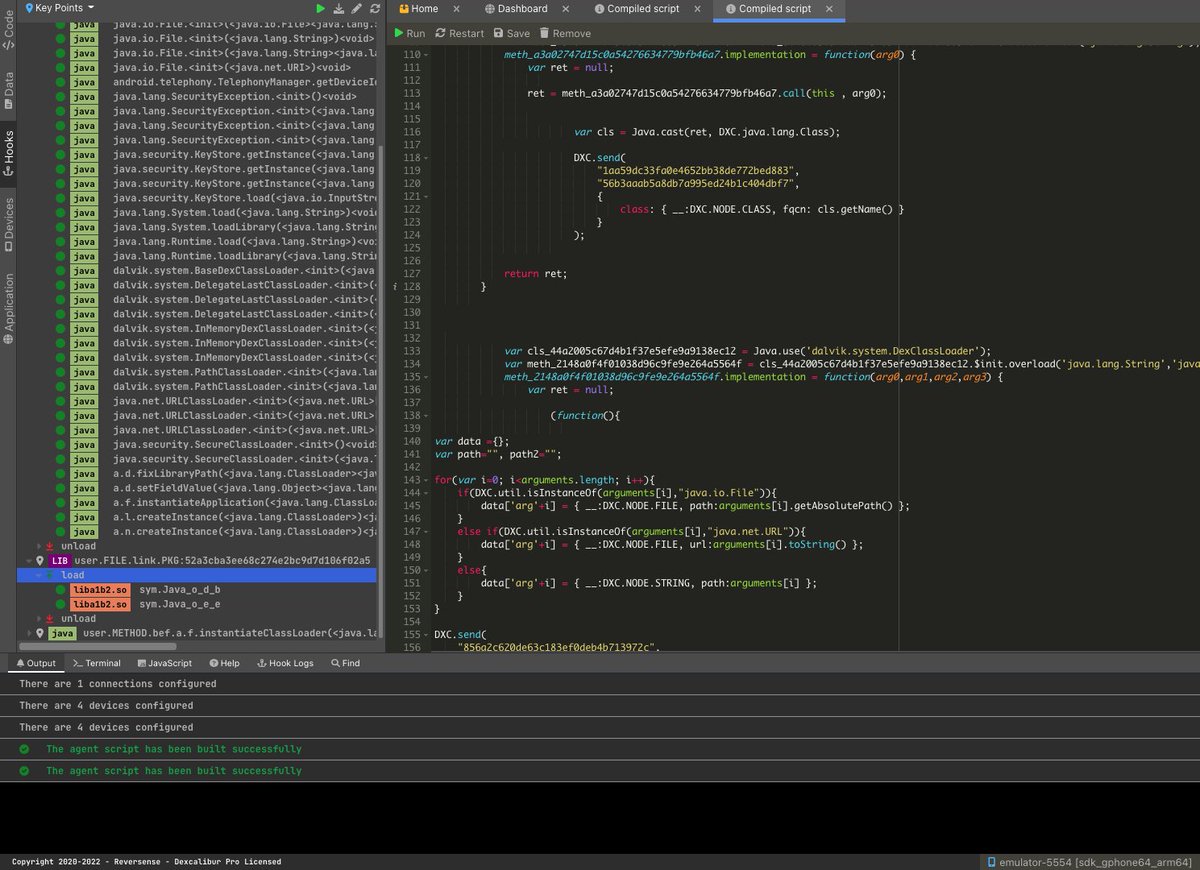Collapse the LIB user.FILE.link.PKG node
1200x870 pixels.
point(28,561)
